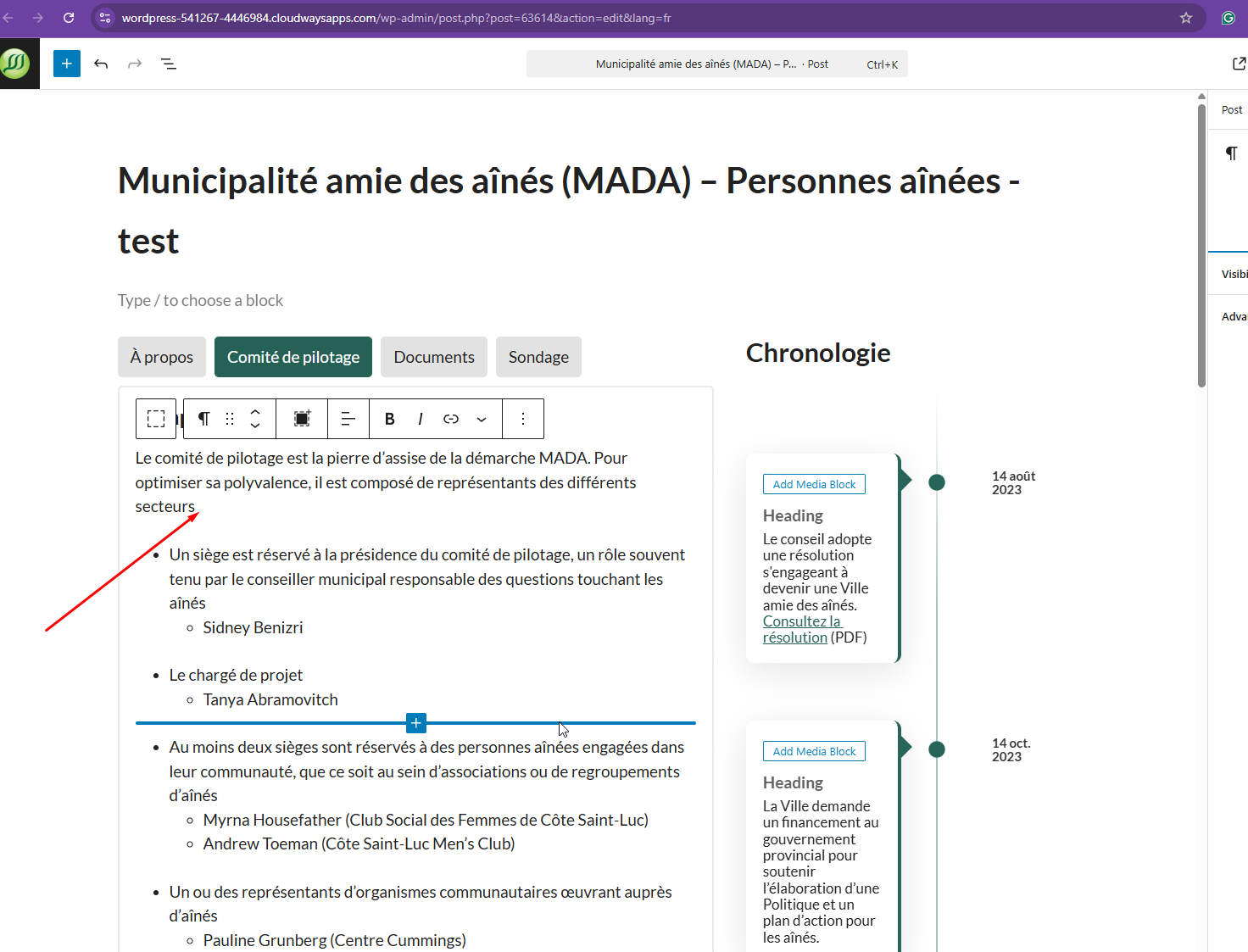
Task: Toggle italic formatting
Action: [x=421, y=419]
